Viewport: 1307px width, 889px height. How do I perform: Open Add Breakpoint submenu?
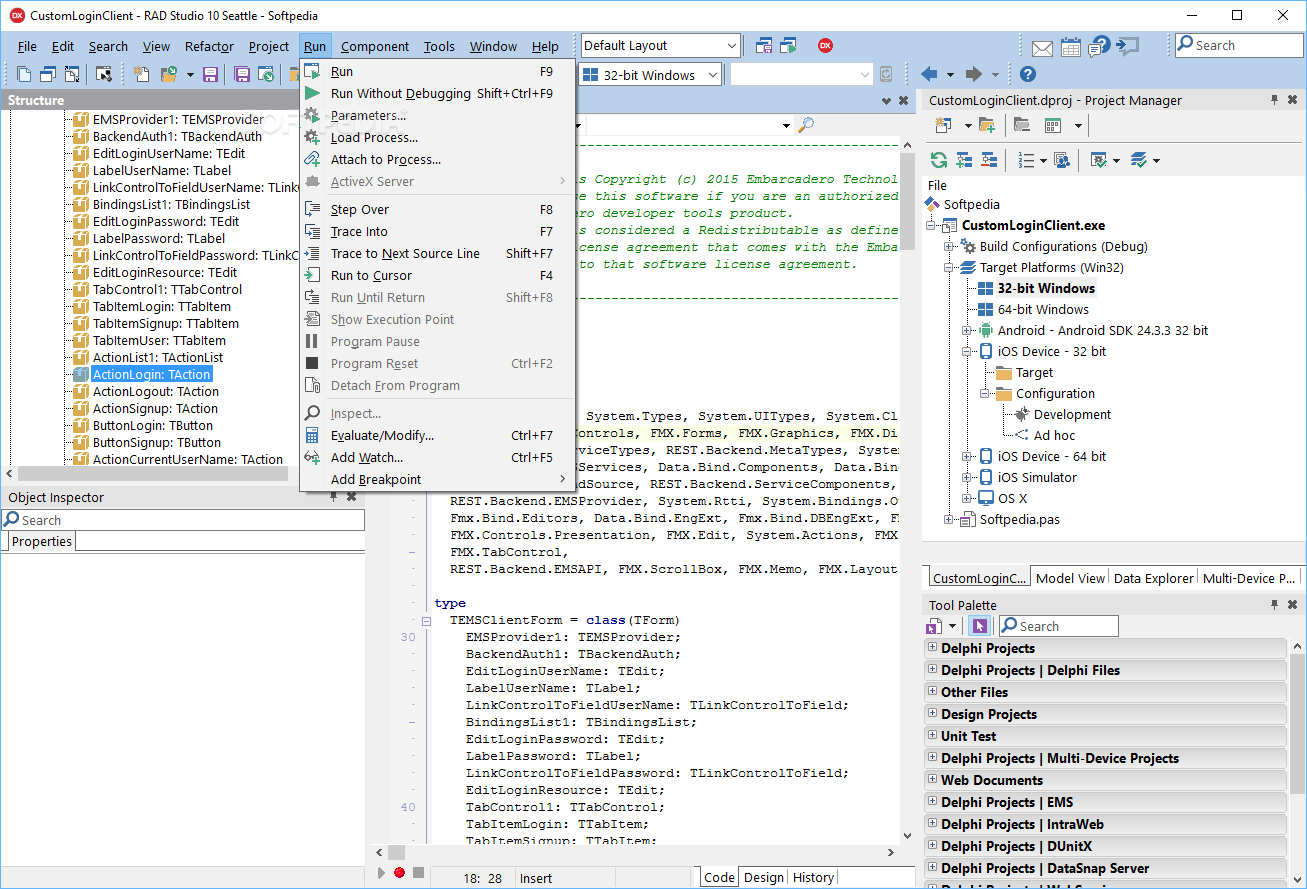438,479
